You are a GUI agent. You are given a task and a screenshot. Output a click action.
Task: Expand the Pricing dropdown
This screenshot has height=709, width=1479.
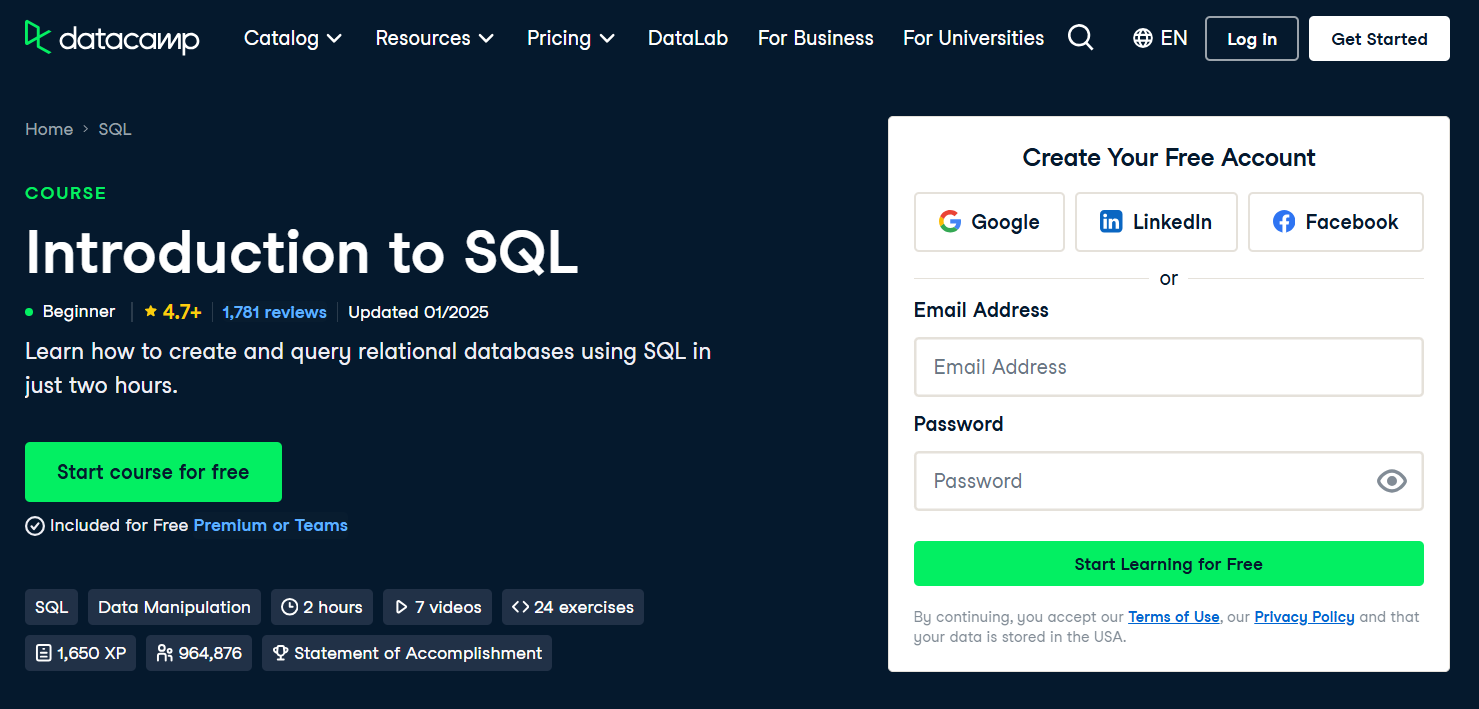(571, 38)
